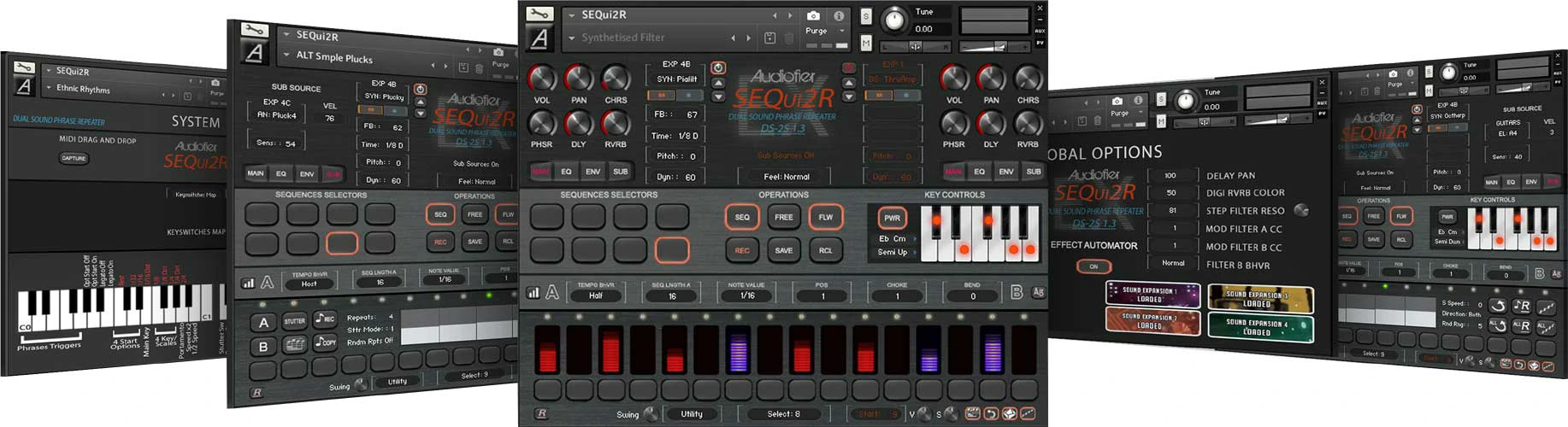The height and width of the screenshot is (427, 1568).
Task: Click the SAVE operation button
Action: tap(784, 250)
